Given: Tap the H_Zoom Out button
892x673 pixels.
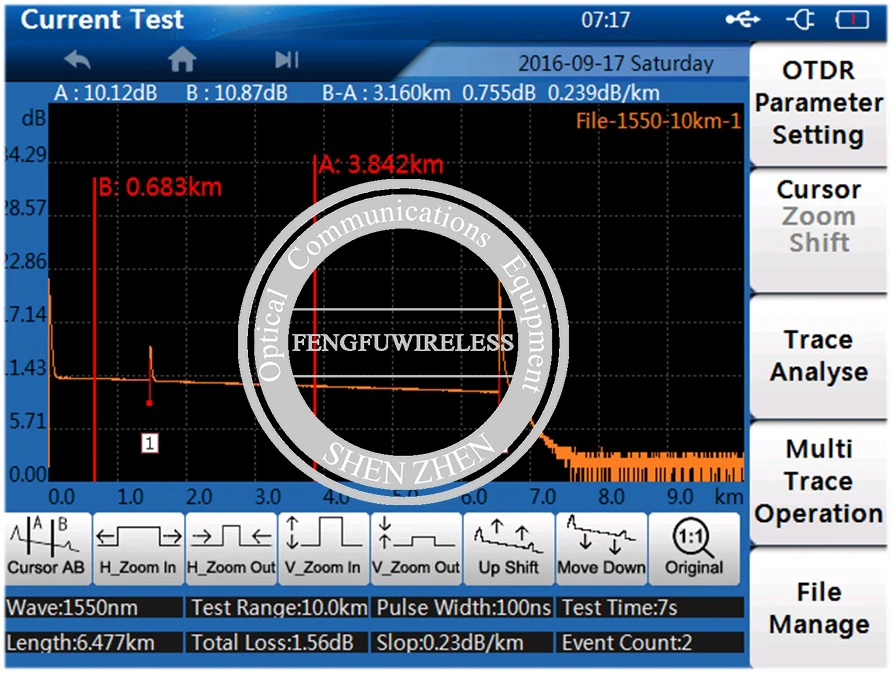Looking at the screenshot, I should (232, 548).
